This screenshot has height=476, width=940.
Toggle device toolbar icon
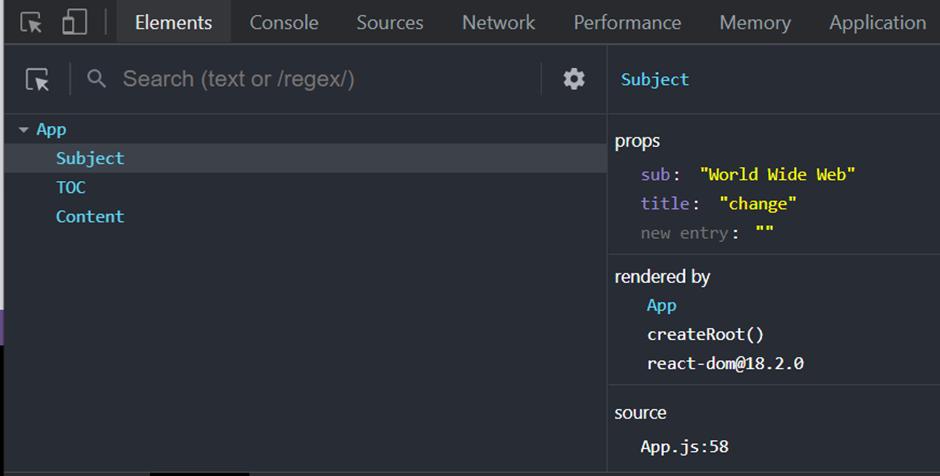74,22
